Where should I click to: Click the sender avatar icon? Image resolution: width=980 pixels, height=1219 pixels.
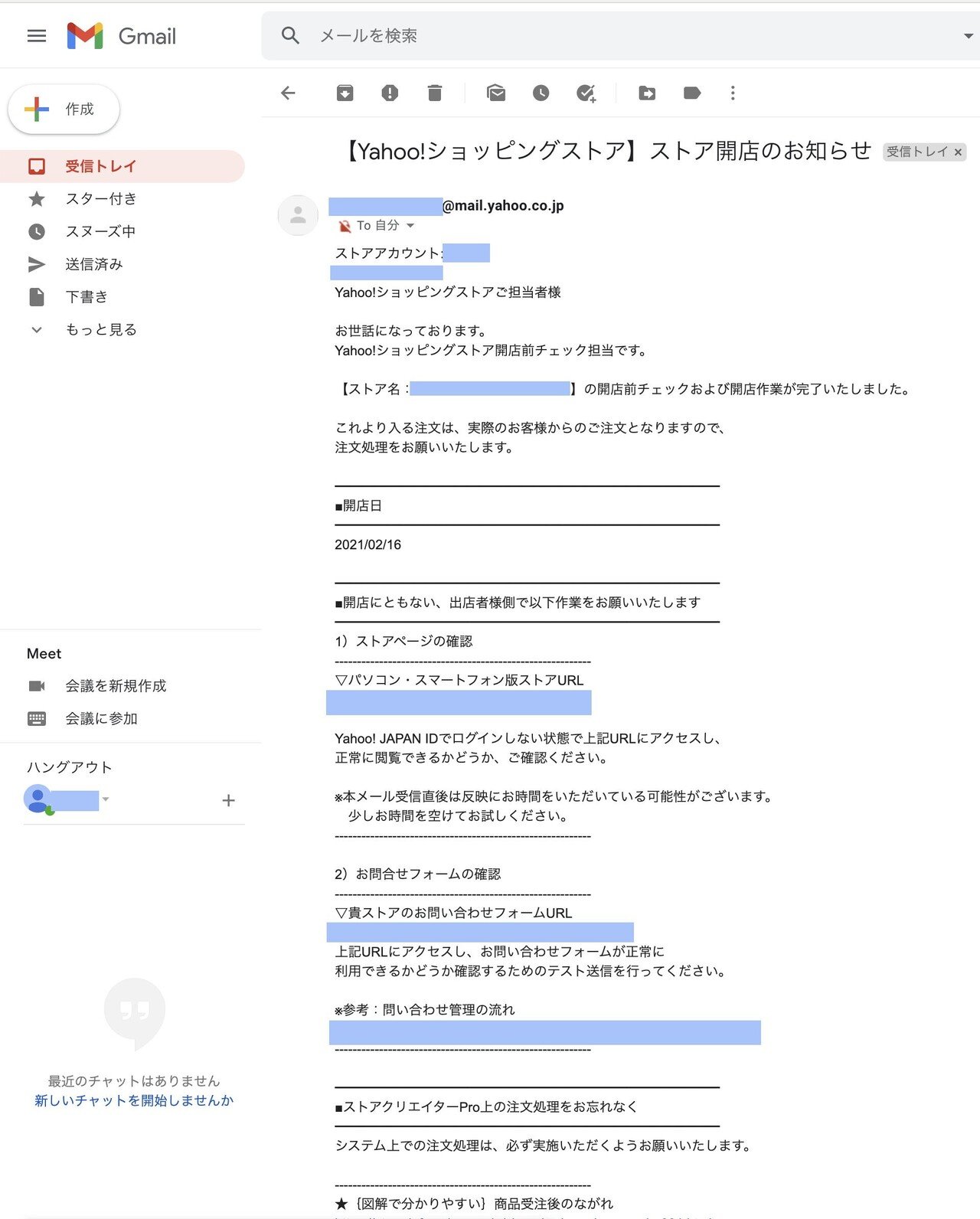tap(298, 215)
